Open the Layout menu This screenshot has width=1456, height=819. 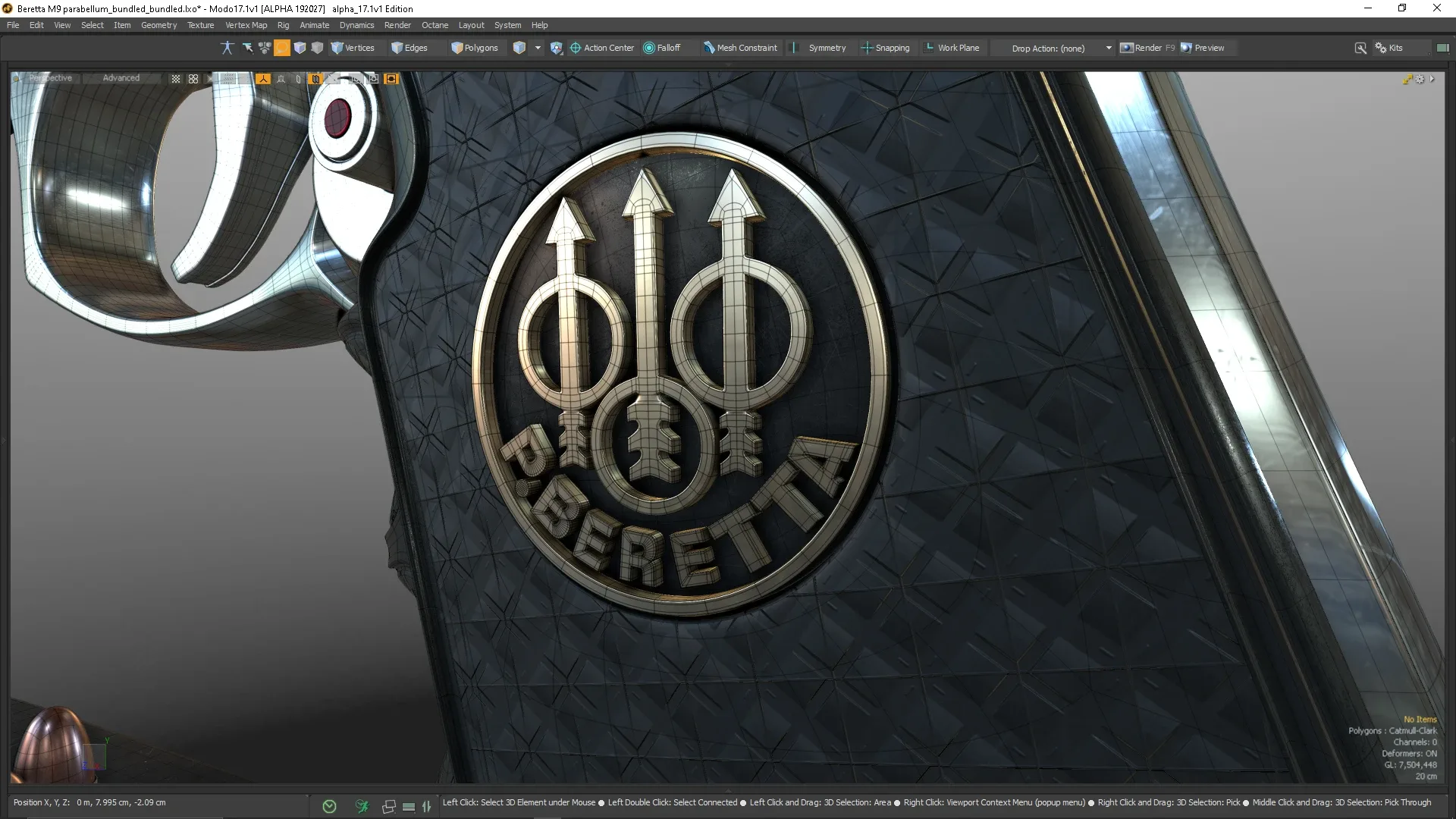471,25
